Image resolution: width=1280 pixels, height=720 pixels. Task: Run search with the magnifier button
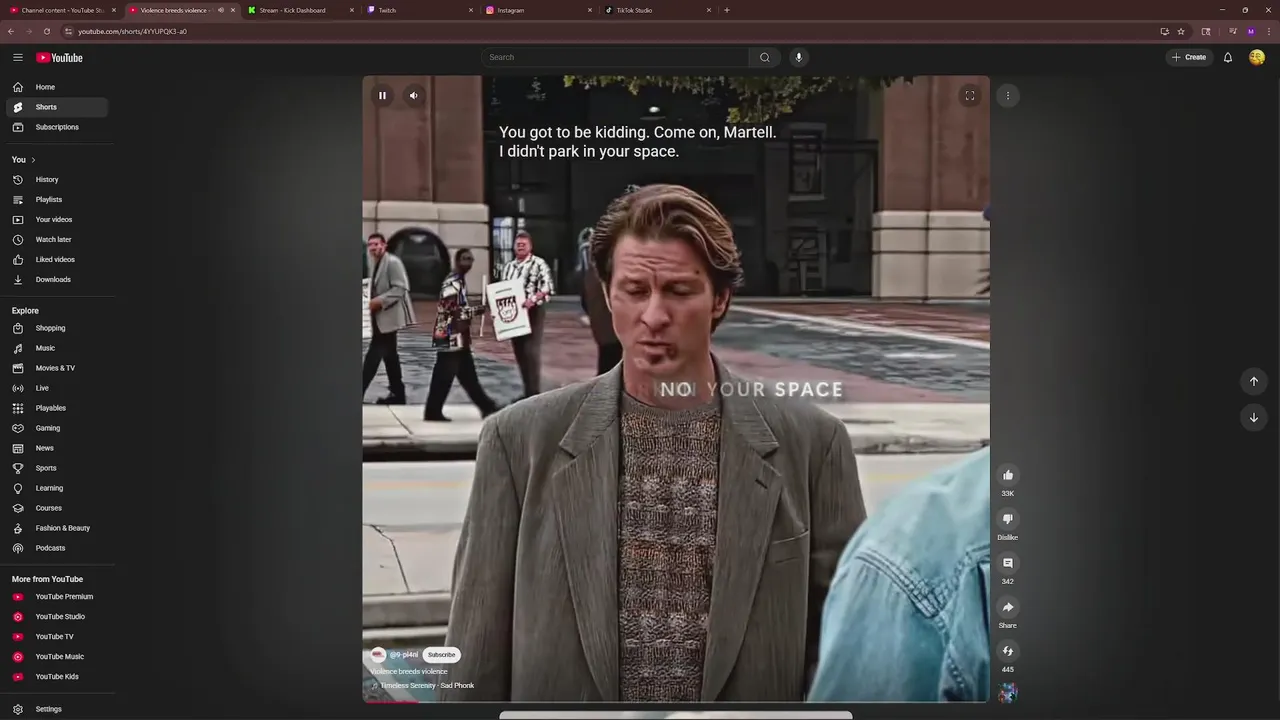point(765,57)
